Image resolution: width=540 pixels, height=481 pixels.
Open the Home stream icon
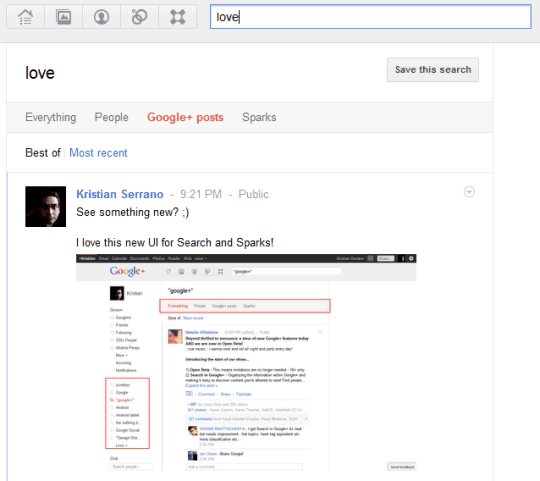click(x=25, y=17)
